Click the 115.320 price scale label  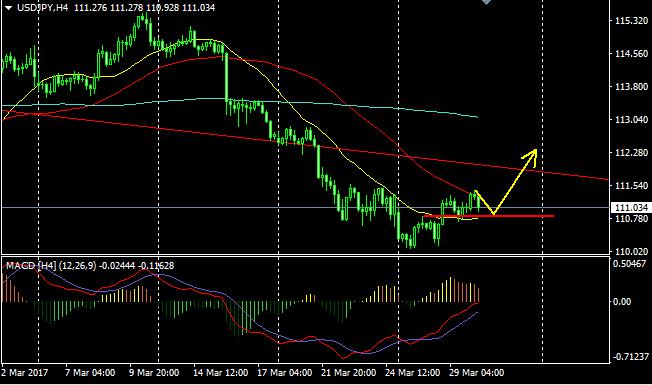631,21
